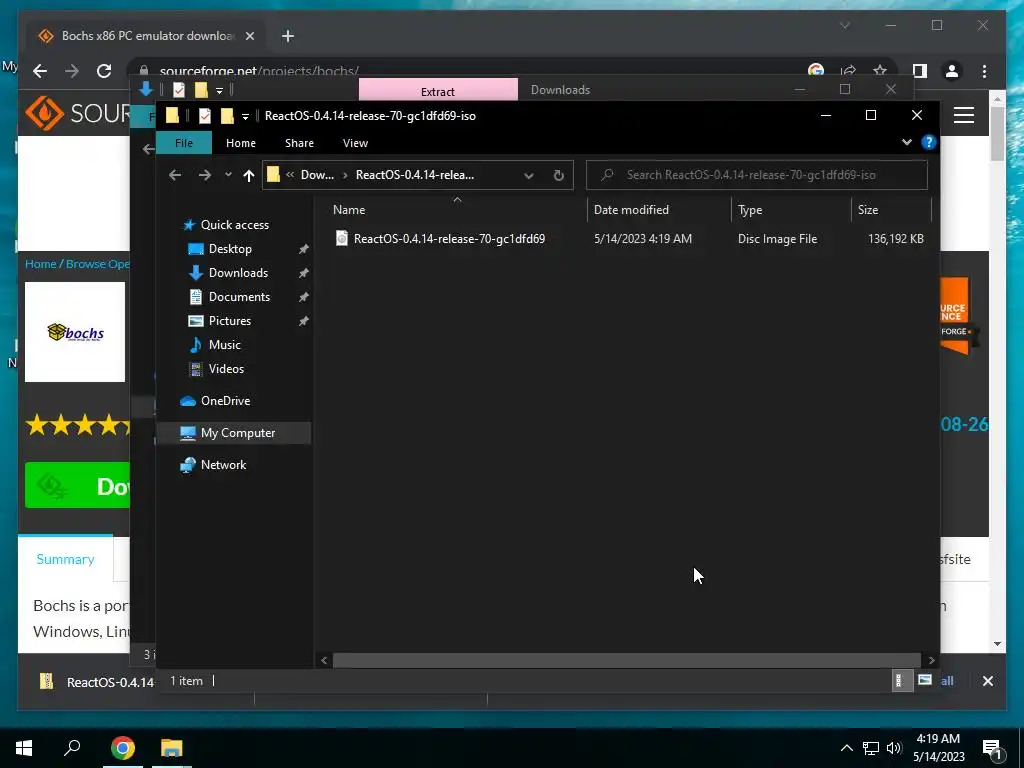Open the Videos folder in the sidebar

(226, 369)
